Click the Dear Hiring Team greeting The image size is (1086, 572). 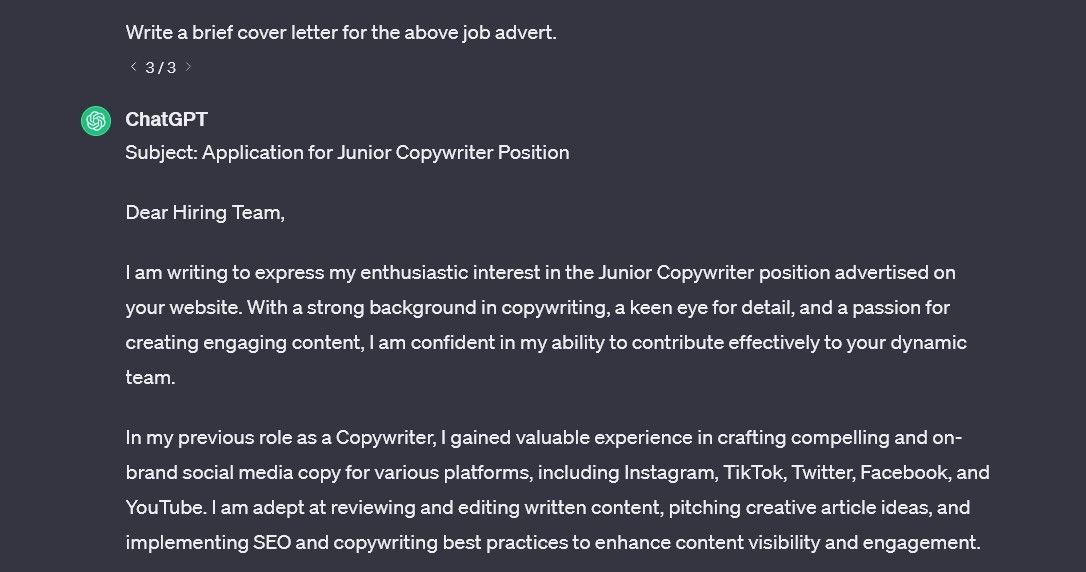coord(205,213)
